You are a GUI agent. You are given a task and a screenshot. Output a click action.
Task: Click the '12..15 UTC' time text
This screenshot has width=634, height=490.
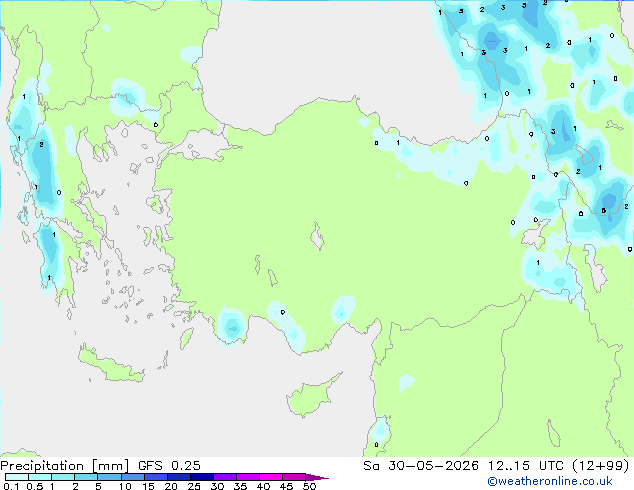(526, 465)
